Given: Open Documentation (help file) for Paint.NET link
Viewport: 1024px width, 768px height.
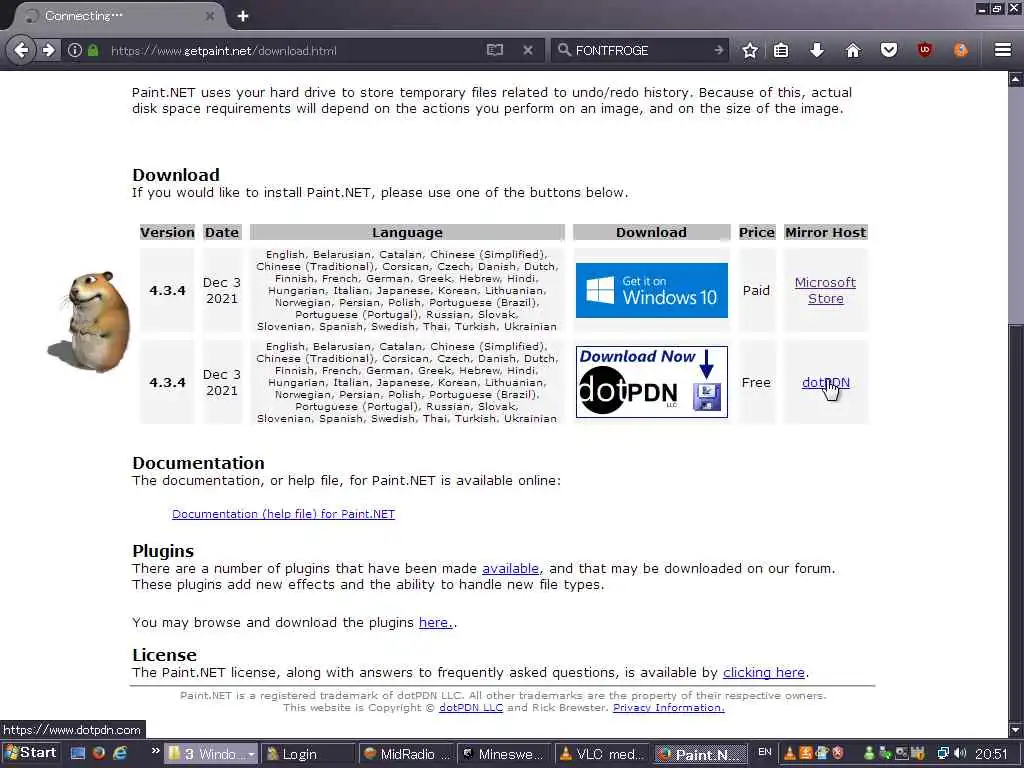Looking at the screenshot, I should click(283, 514).
